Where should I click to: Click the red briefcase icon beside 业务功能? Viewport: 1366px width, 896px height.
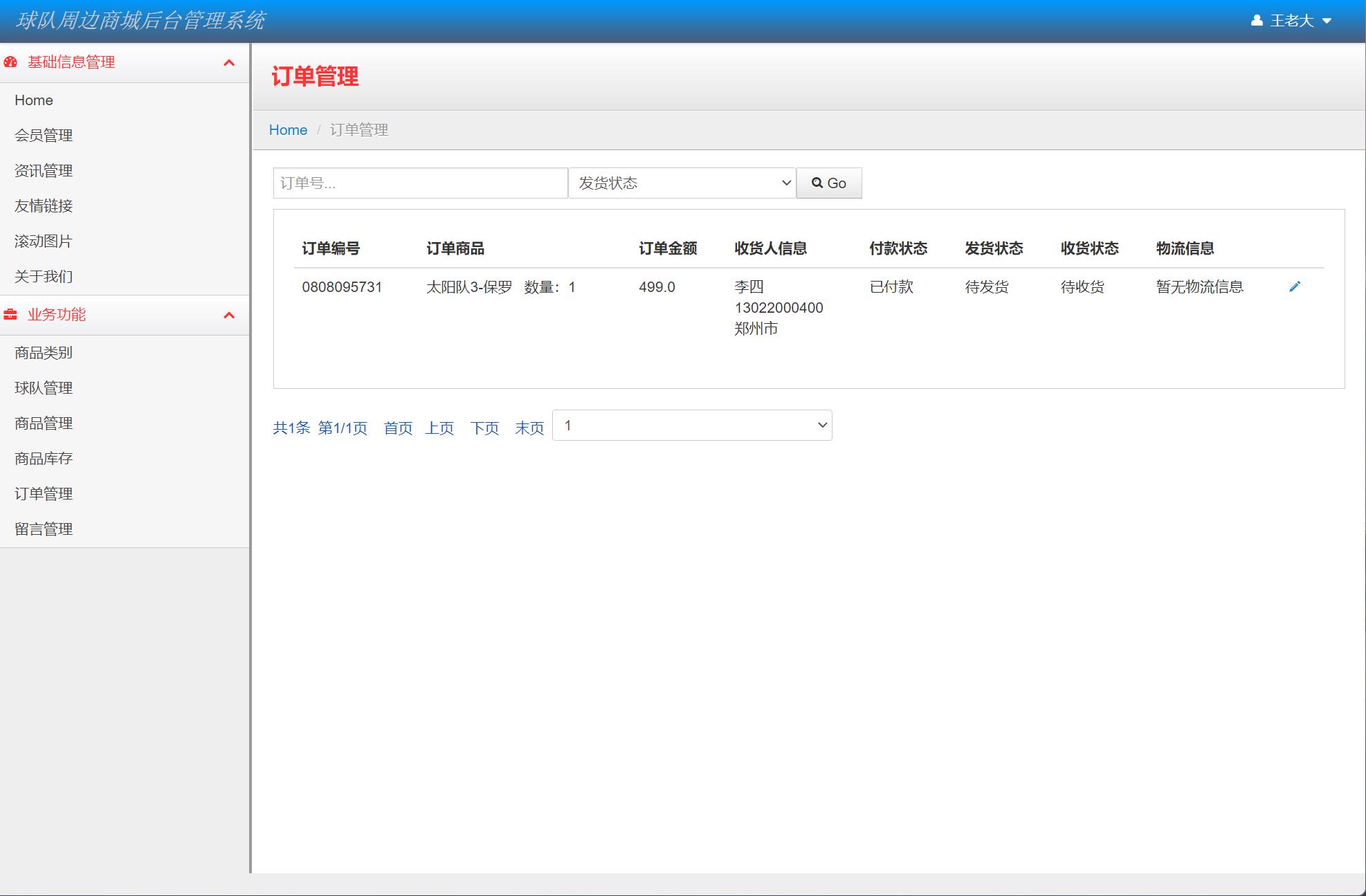coord(10,315)
